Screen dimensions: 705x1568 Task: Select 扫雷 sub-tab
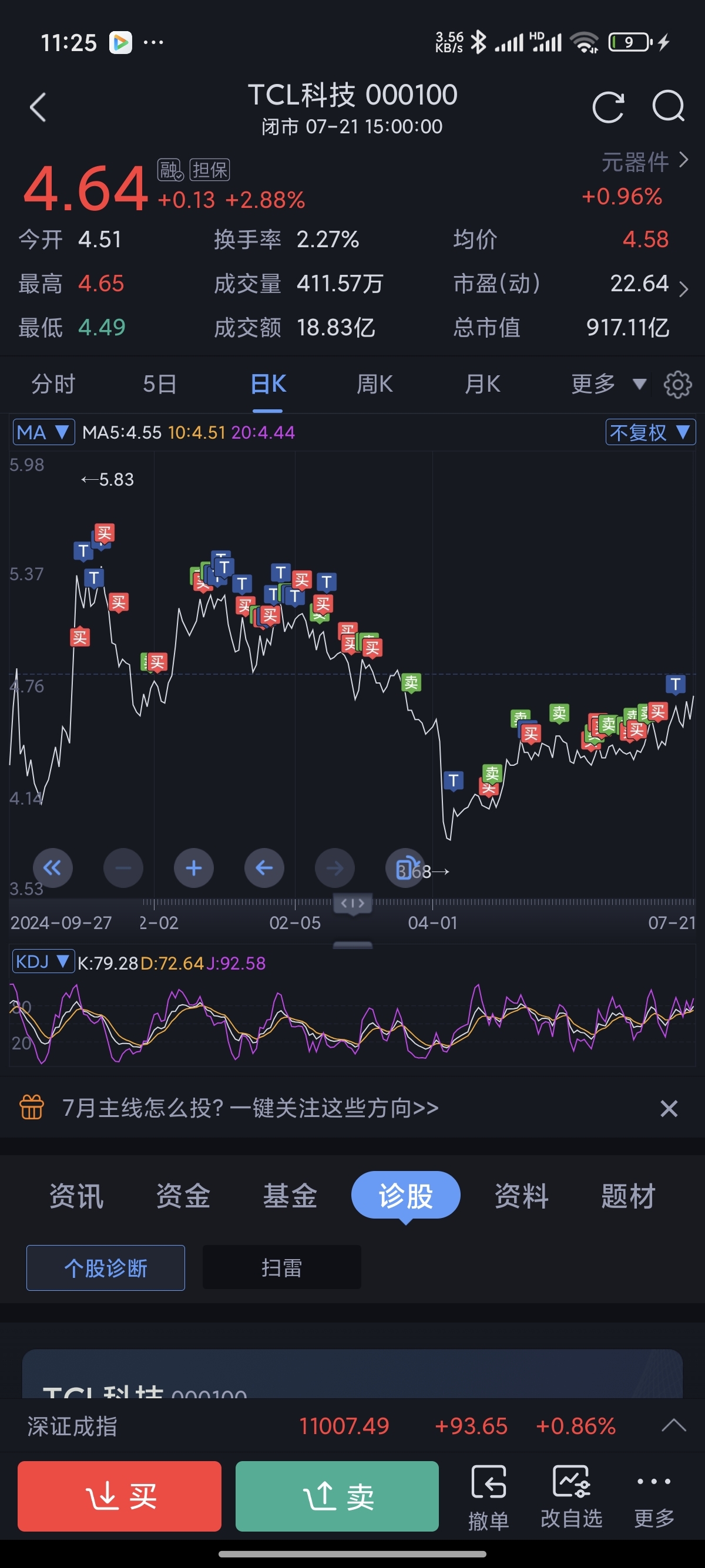pos(282,1268)
